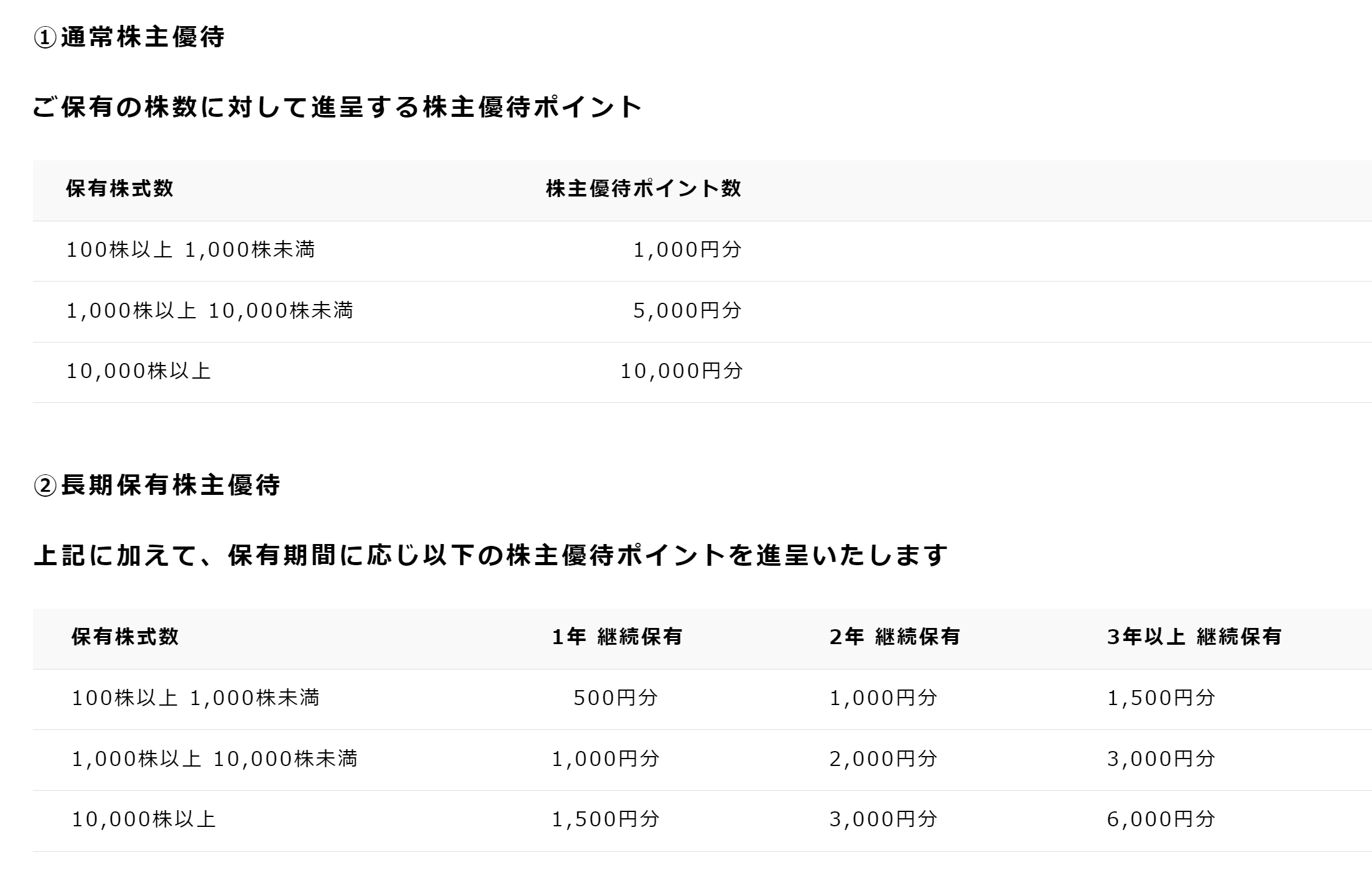Click the 上記に加えて long-term points subheading

tap(490, 555)
